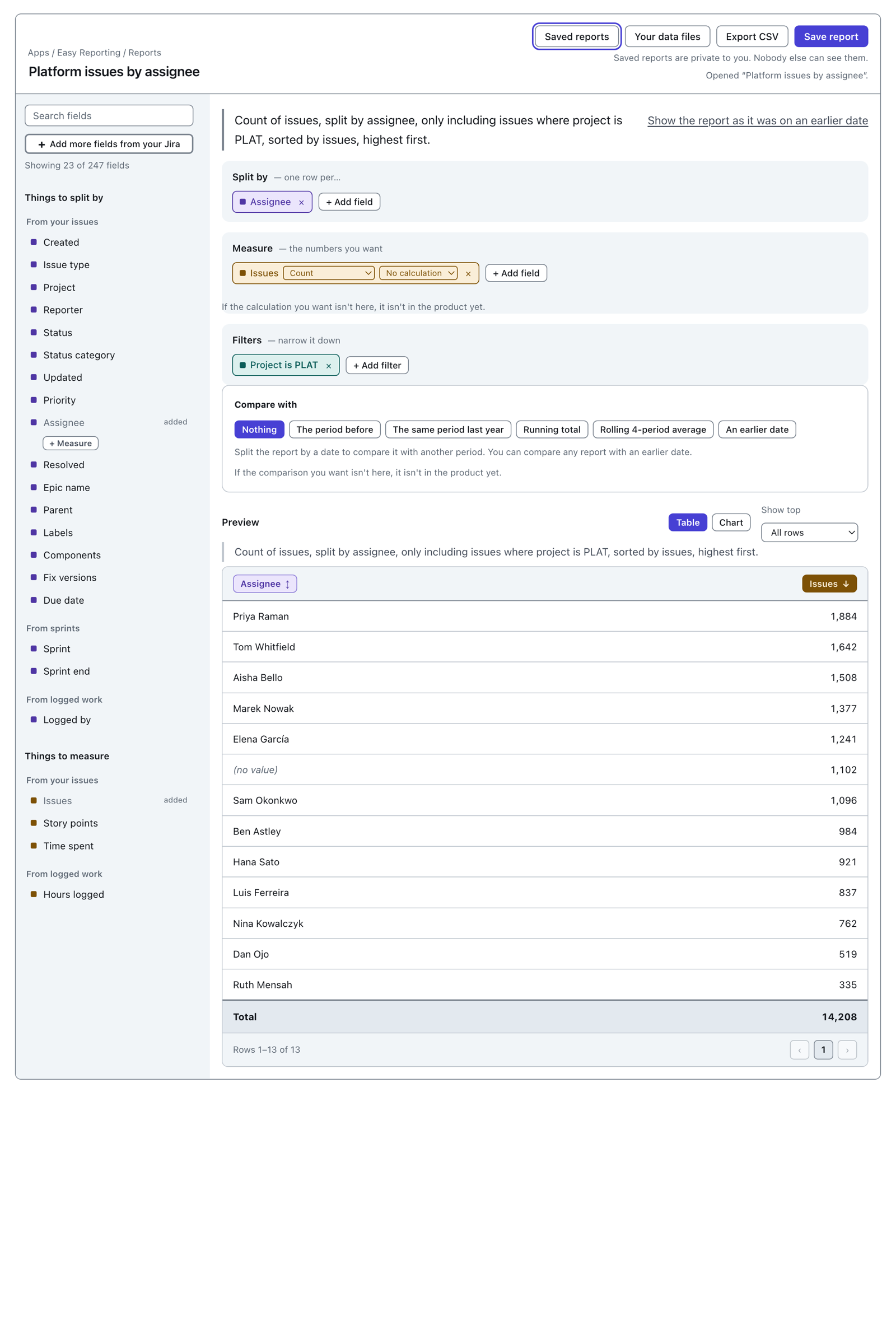Export report as CSV
This screenshot has width=896, height=1344.
tap(752, 36)
